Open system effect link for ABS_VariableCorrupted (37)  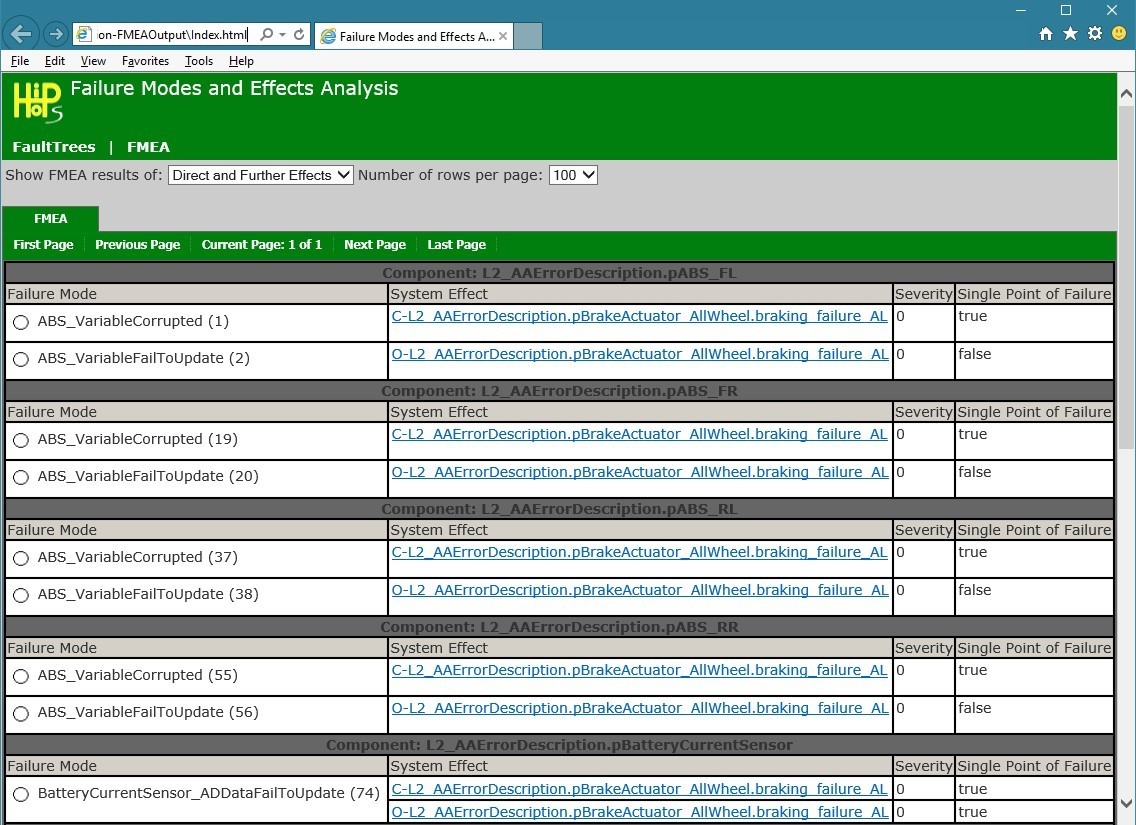pyautogui.click(x=639, y=552)
